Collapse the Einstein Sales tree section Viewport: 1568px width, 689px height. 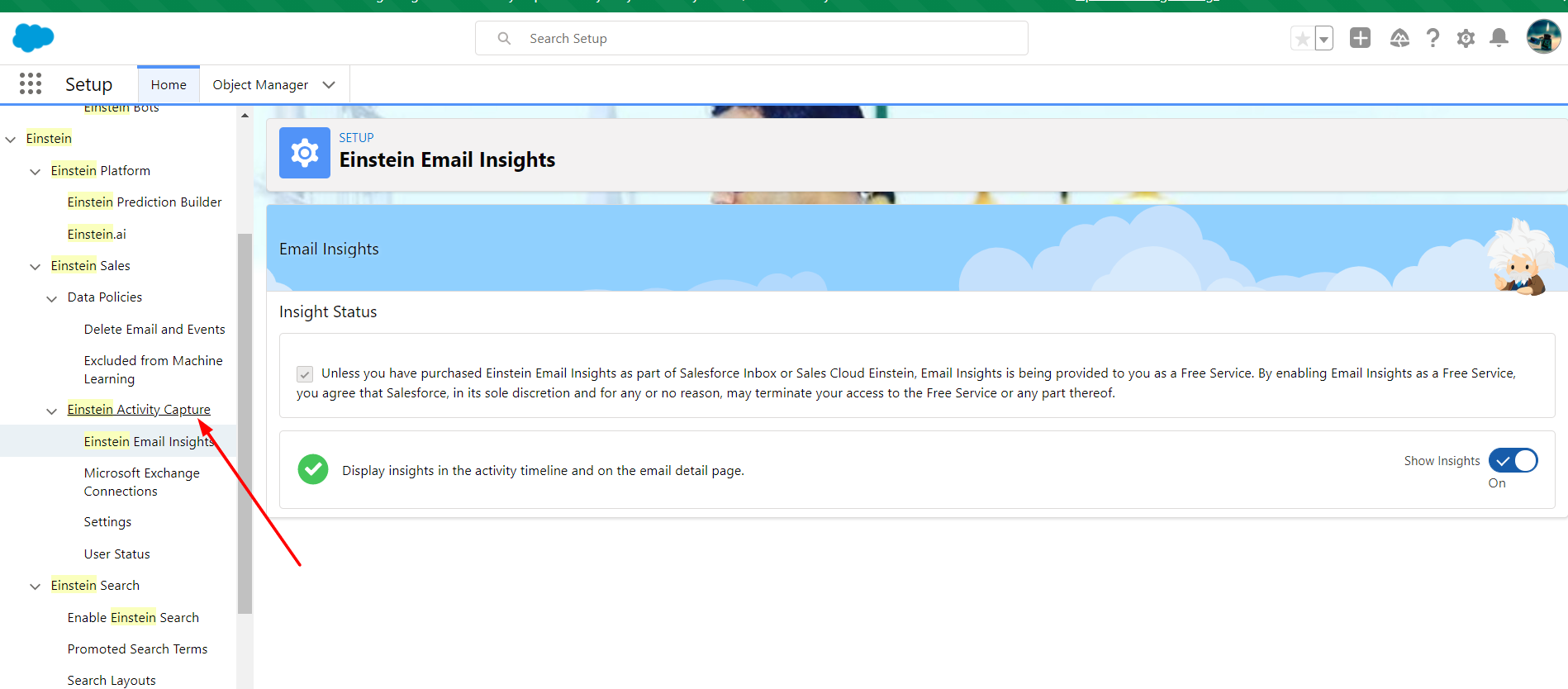(35, 266)
